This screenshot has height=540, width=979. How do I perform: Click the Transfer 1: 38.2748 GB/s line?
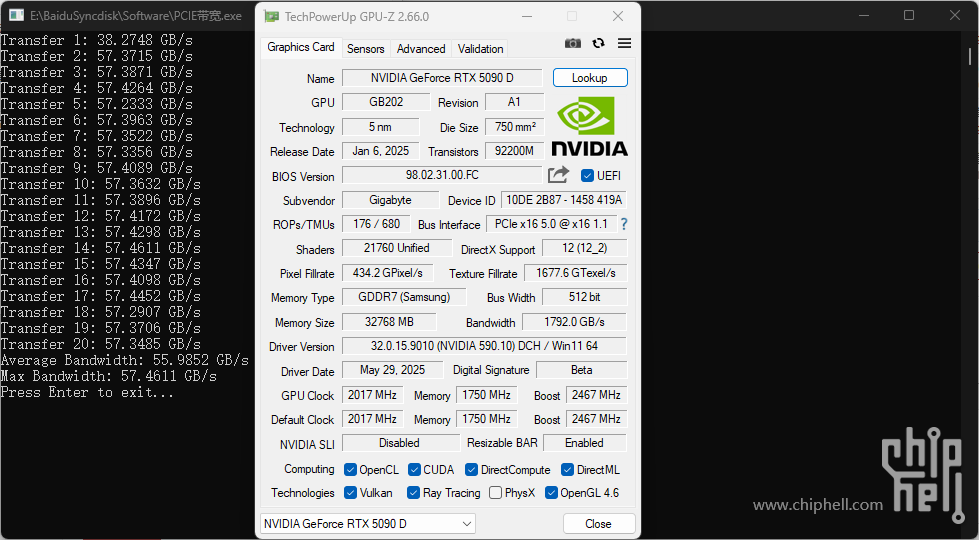point(97,40)
